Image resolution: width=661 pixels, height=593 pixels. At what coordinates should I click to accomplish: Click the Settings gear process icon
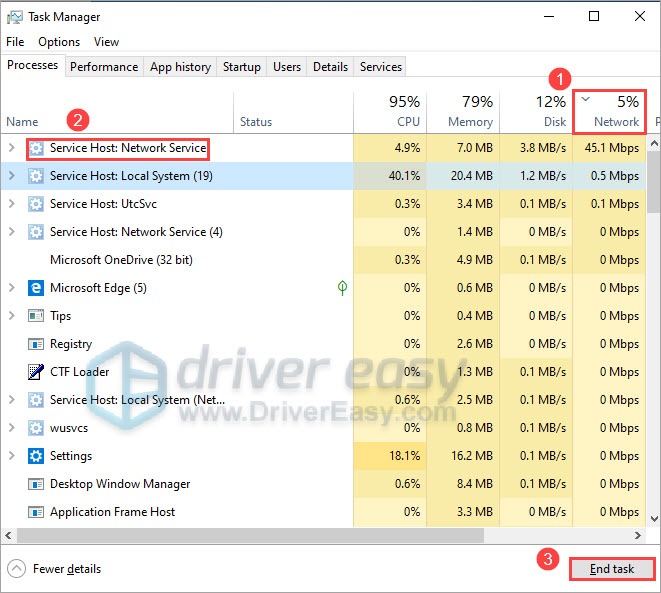(x=36, y=456)
